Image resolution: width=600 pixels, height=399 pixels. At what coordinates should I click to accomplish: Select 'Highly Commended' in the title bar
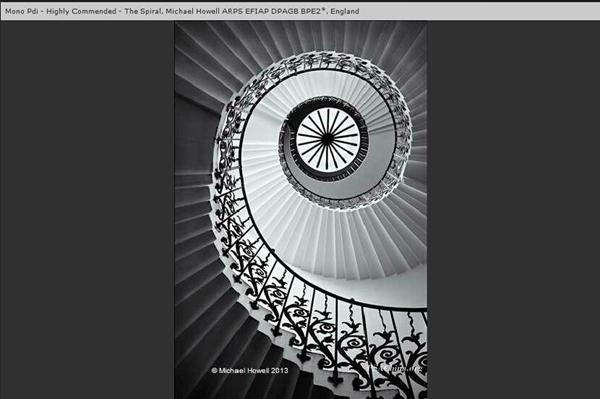(81, 11)
